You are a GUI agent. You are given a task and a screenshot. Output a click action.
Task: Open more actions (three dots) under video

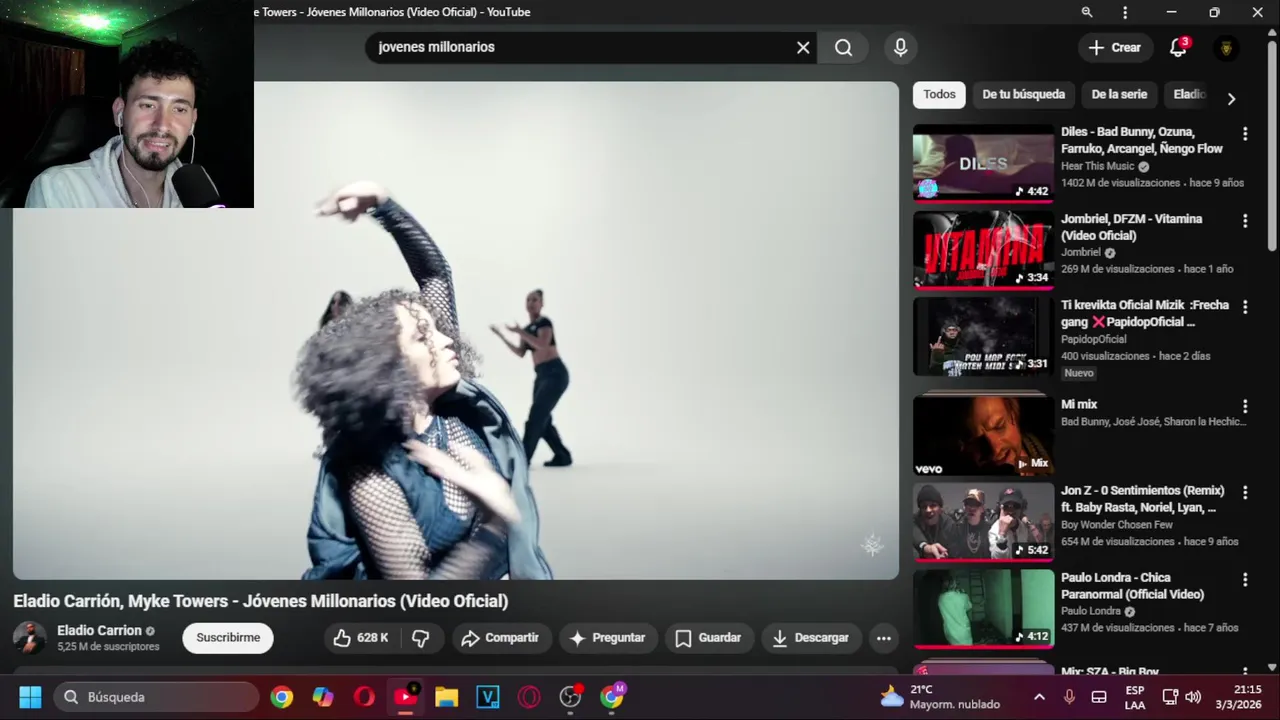click(883, 638)
